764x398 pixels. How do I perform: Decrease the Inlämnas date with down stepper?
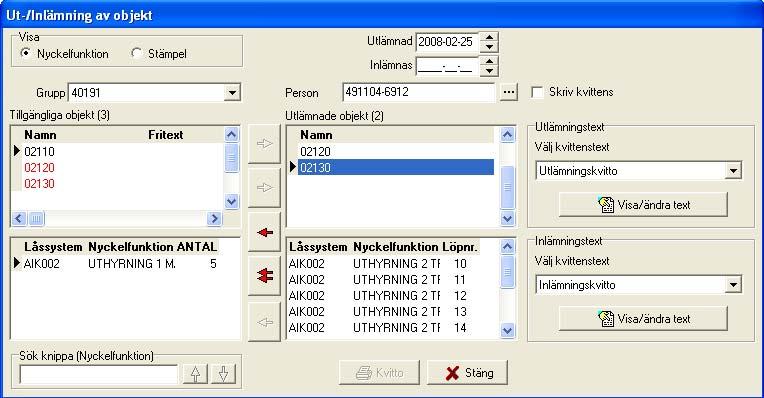(489, 71)
